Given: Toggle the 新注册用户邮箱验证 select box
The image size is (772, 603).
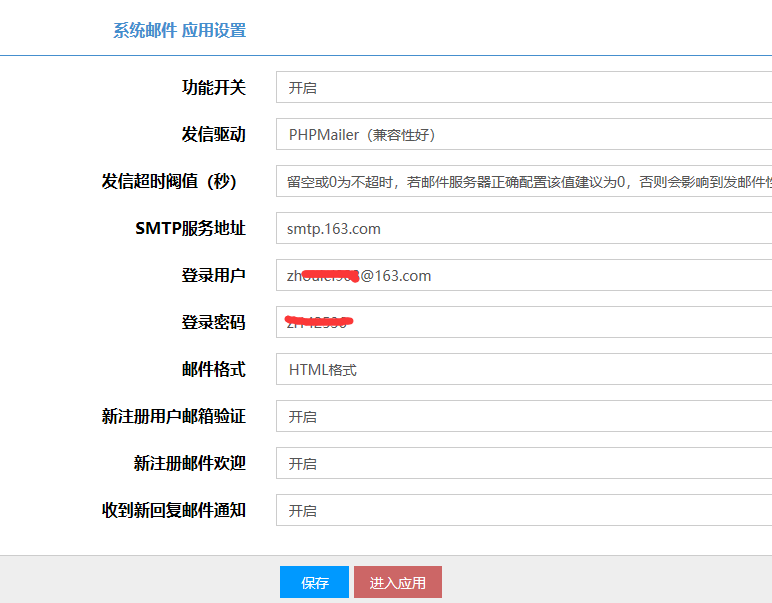Looking at the screenshot, I should click(523, 416).
